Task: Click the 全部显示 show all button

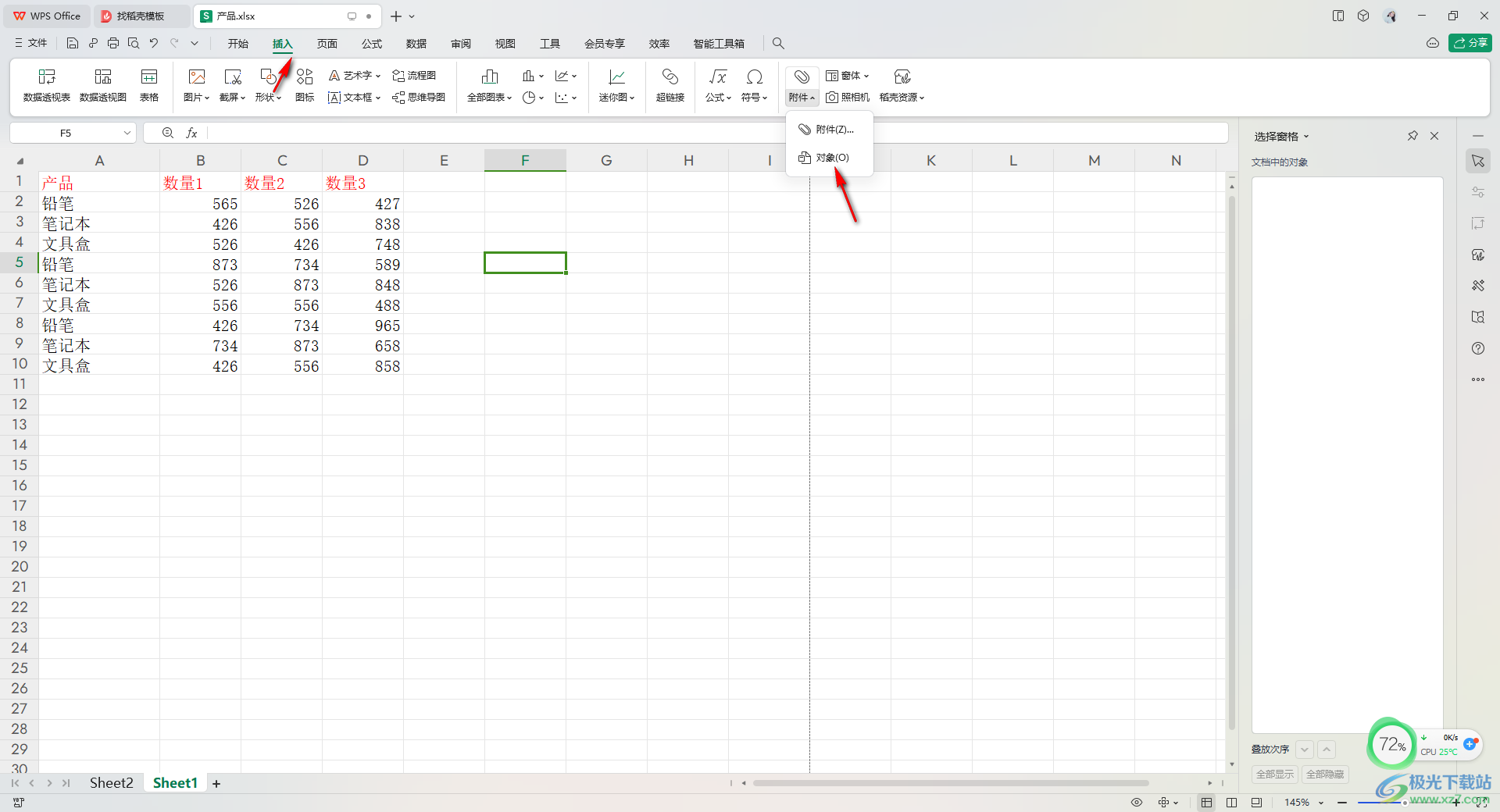Action: [1275, 775]
